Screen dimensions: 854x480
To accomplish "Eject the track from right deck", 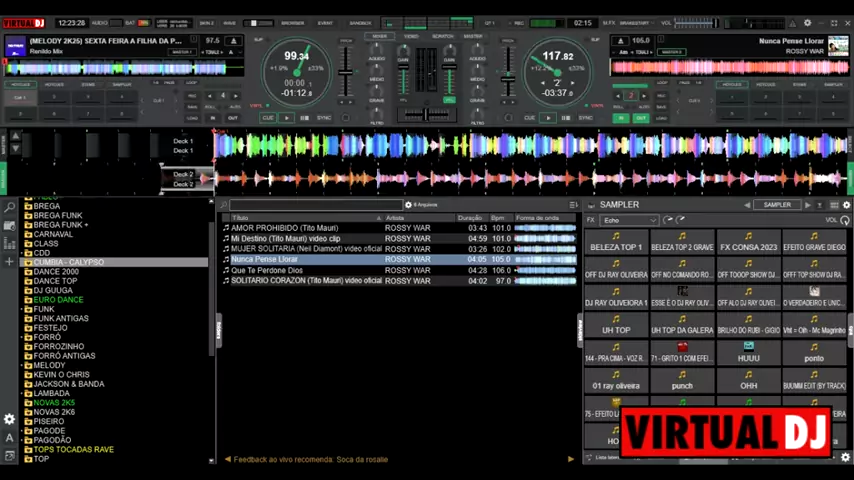I will (x=620, y=41).
